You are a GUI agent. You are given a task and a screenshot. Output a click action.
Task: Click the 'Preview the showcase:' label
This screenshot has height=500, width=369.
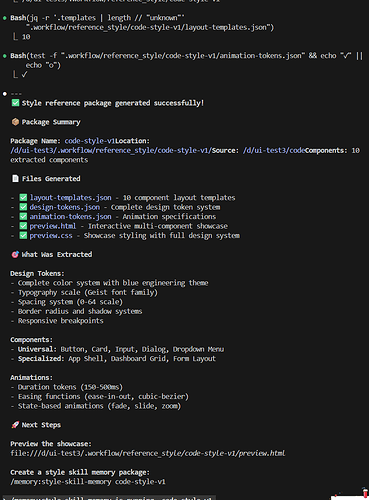(51, 444)
